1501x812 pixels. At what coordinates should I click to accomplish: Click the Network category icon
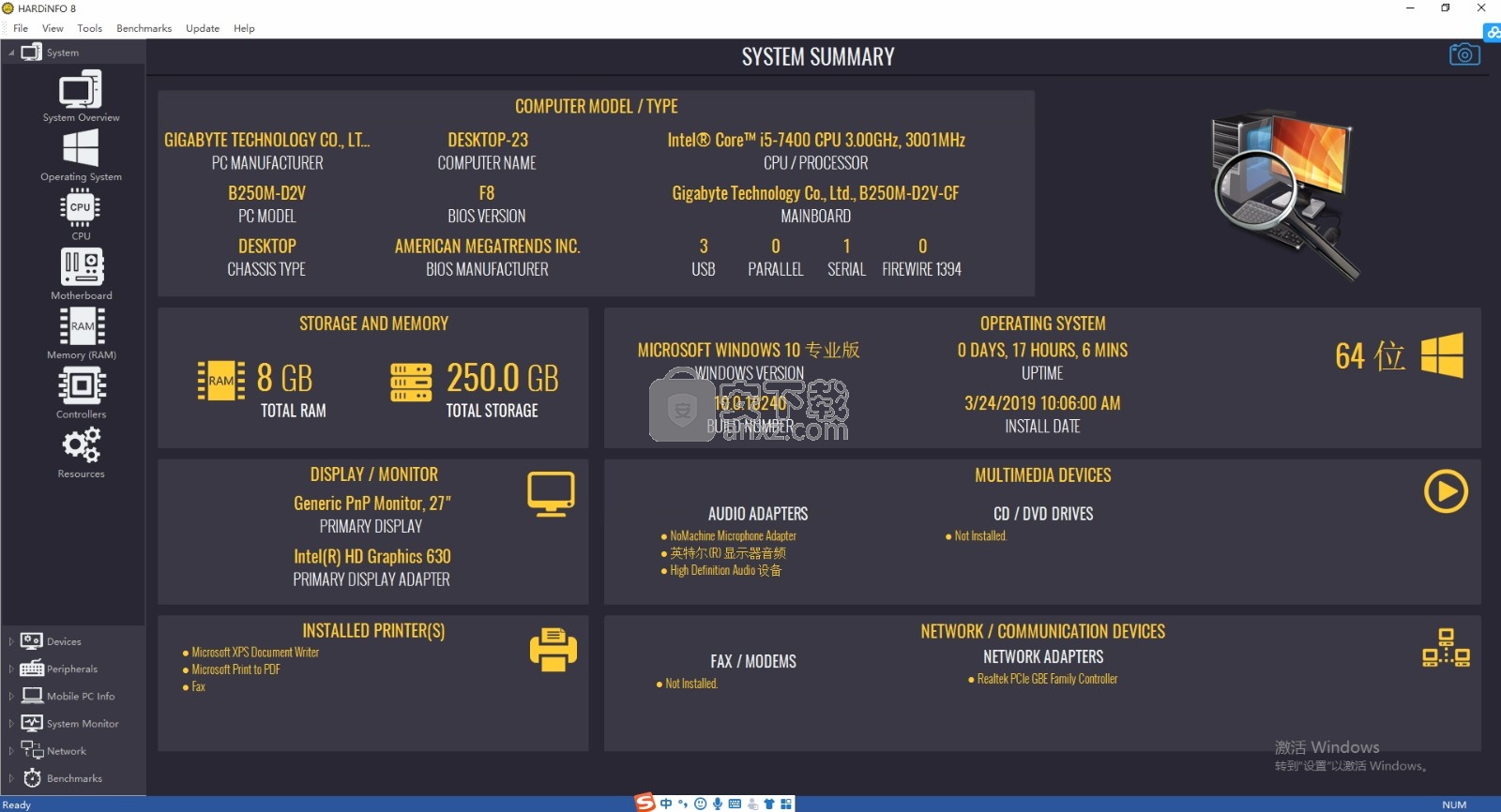[32, 750]
